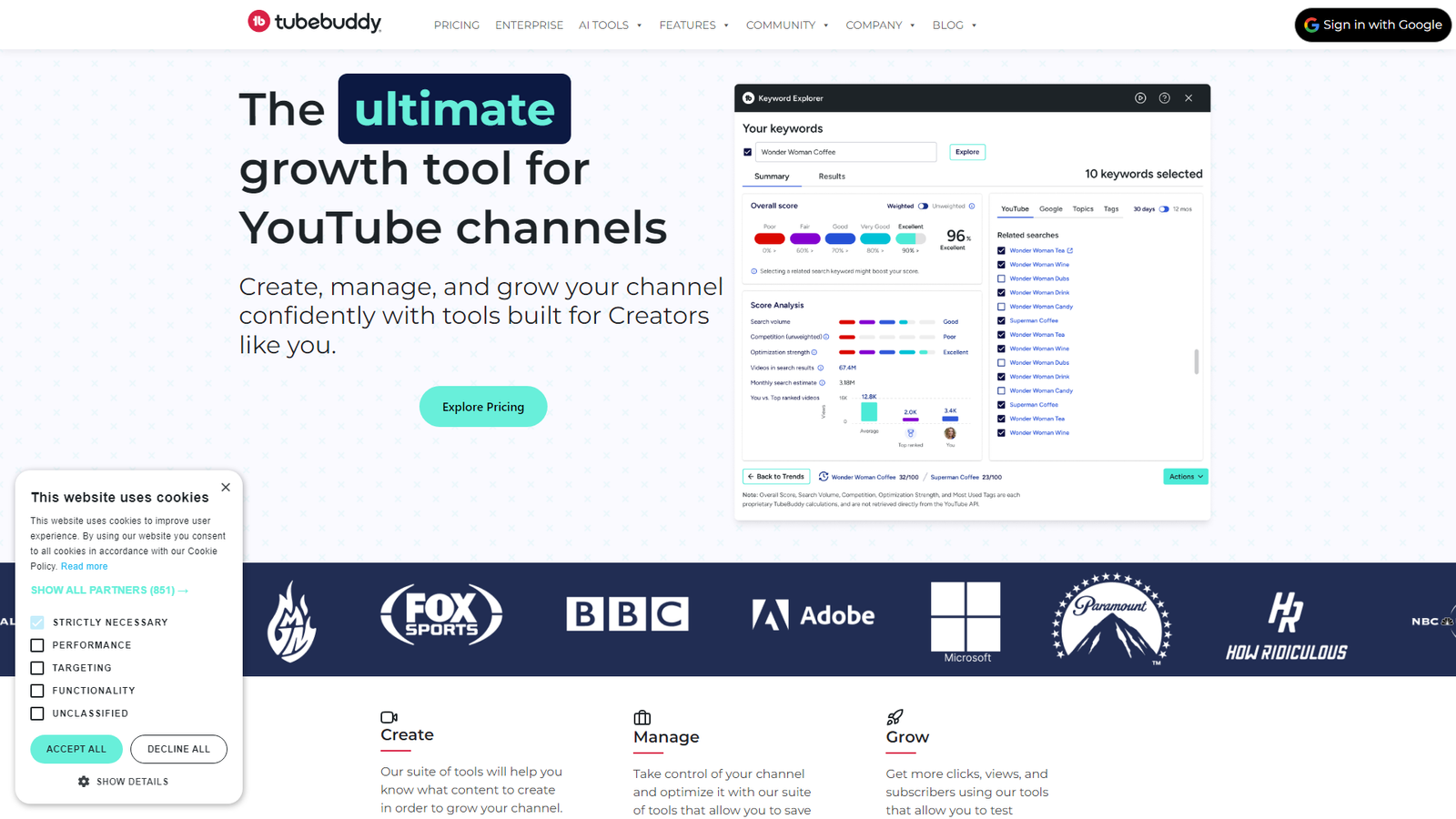This screenshot has height=819, width=1456.
Task: Enable the Performance cookies checkbox
Action: point(37,645)
